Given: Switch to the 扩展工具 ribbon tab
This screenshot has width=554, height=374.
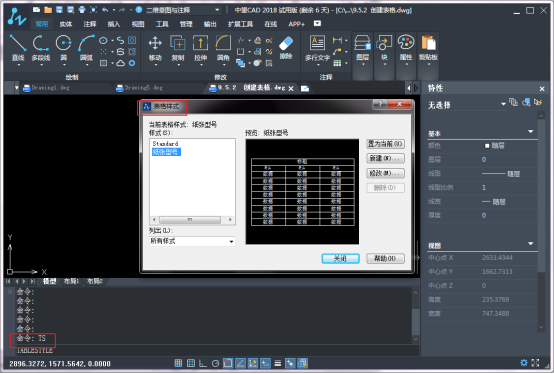Looking at the screenshot, I should [240, 24].
